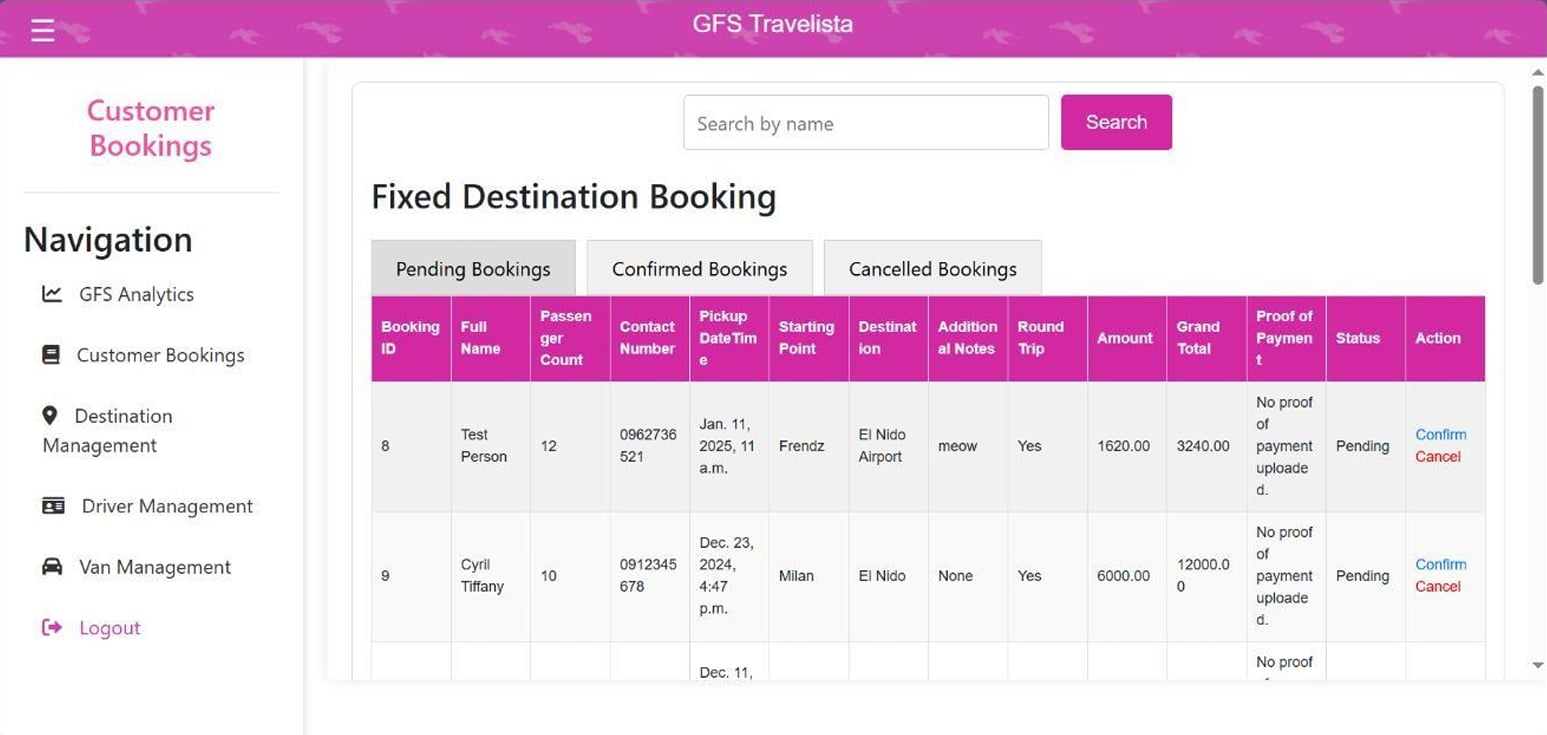The height and width of the screenshot is (735, 1547).
Task: Click the Driver Management ID card icon
Action: tap(53, 506)
